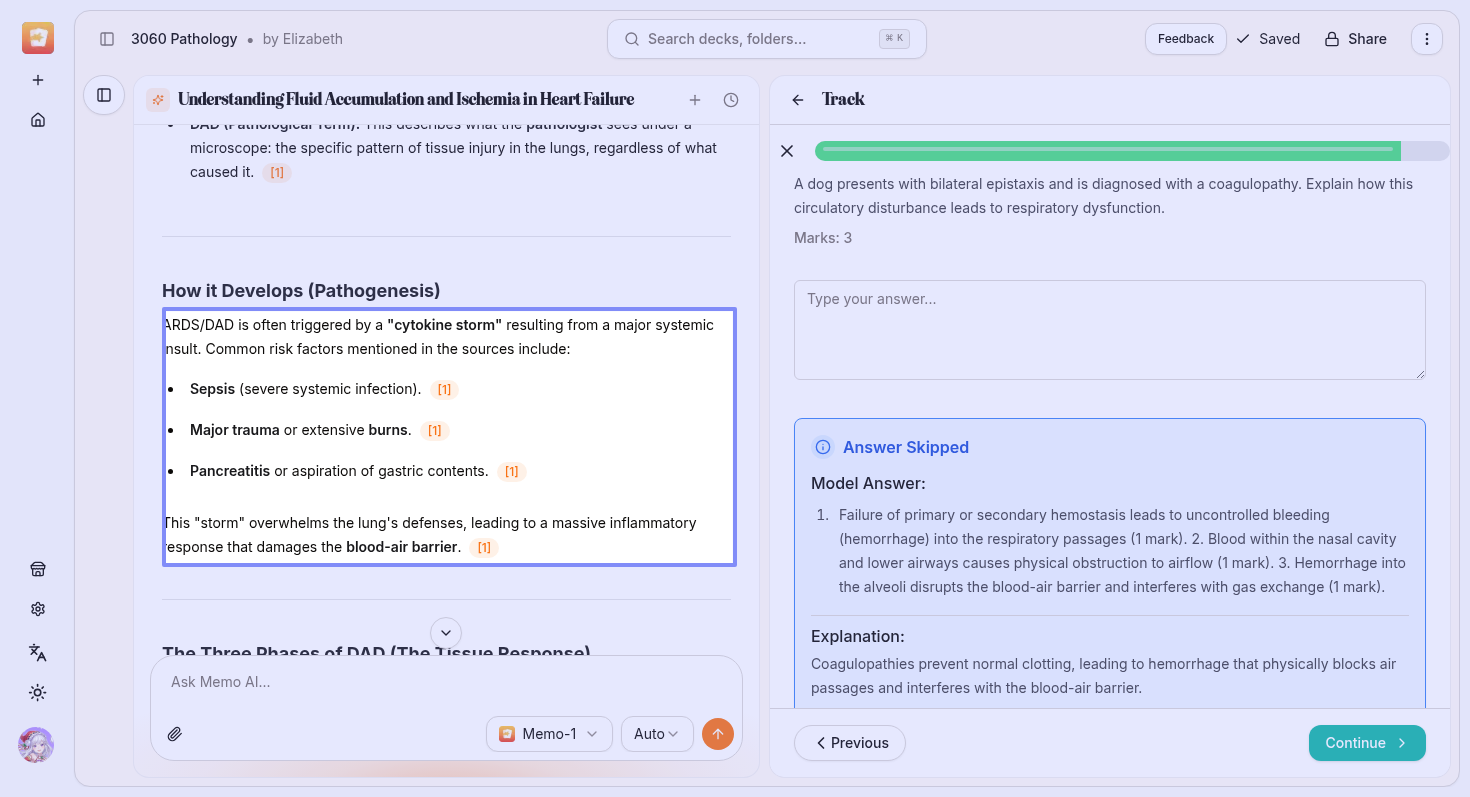Click the Type your answer text box
The height and width of the screenshot is (797, 1470).
point(1109,330)
